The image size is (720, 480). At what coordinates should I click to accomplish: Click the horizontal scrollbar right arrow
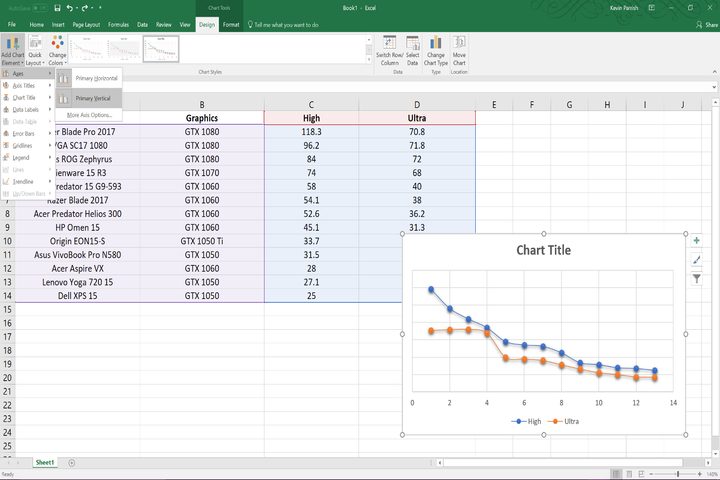[708, 463]
